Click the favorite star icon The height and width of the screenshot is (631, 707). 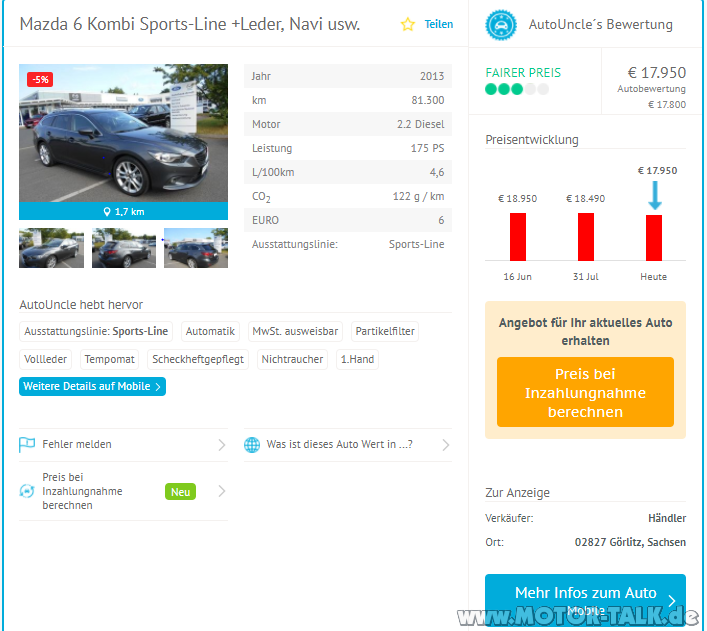[x=407, y=24]
